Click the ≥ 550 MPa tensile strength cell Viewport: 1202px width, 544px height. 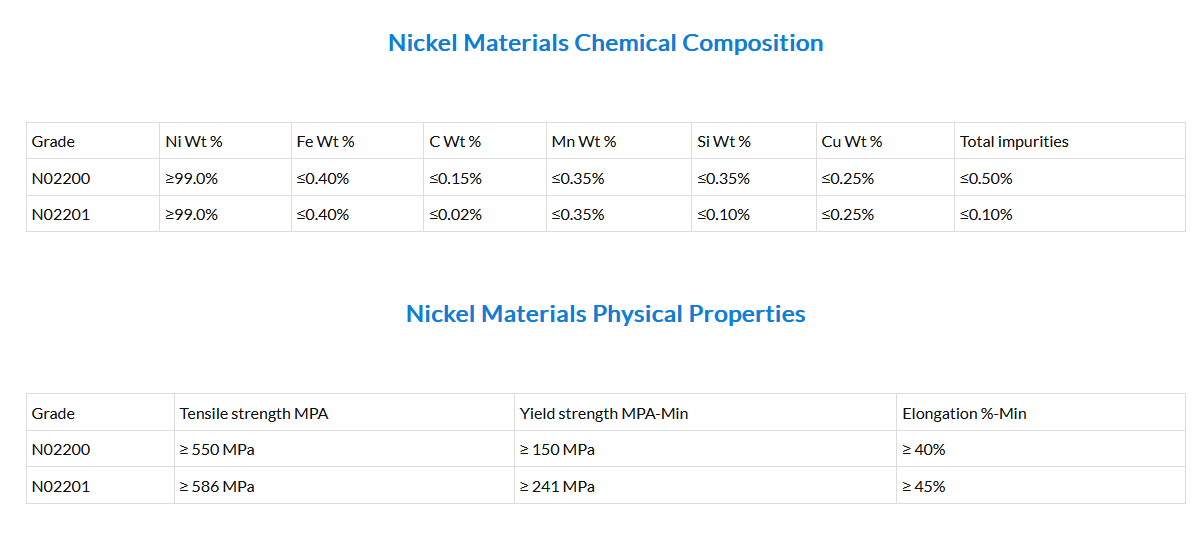point(217,450)
